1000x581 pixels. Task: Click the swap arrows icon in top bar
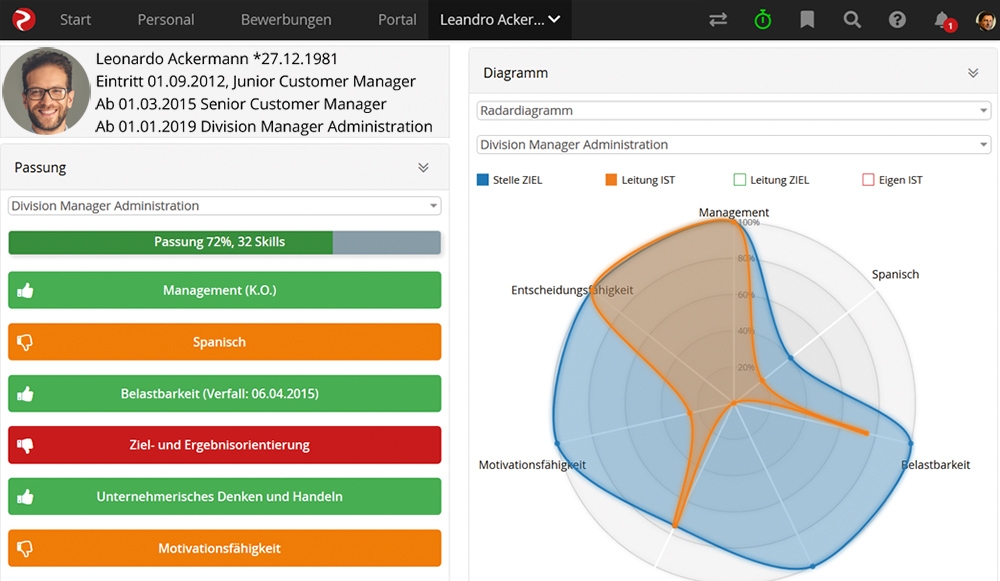(x=717, y=20)
